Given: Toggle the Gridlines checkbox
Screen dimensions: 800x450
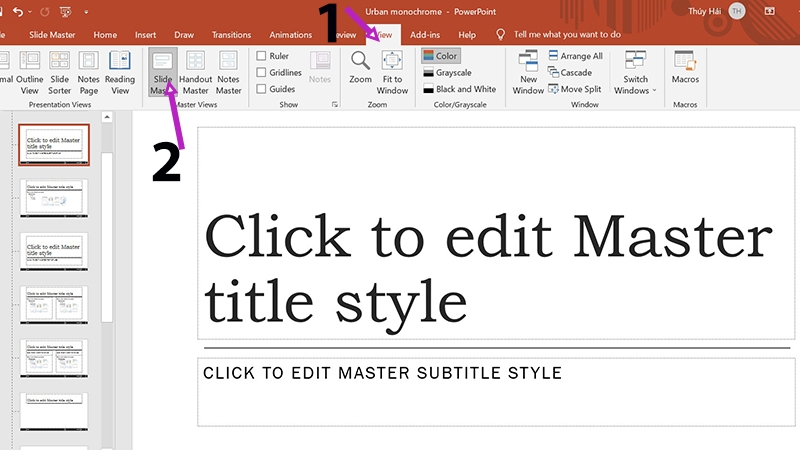Looking at the screenshot, I should [262, 73].
